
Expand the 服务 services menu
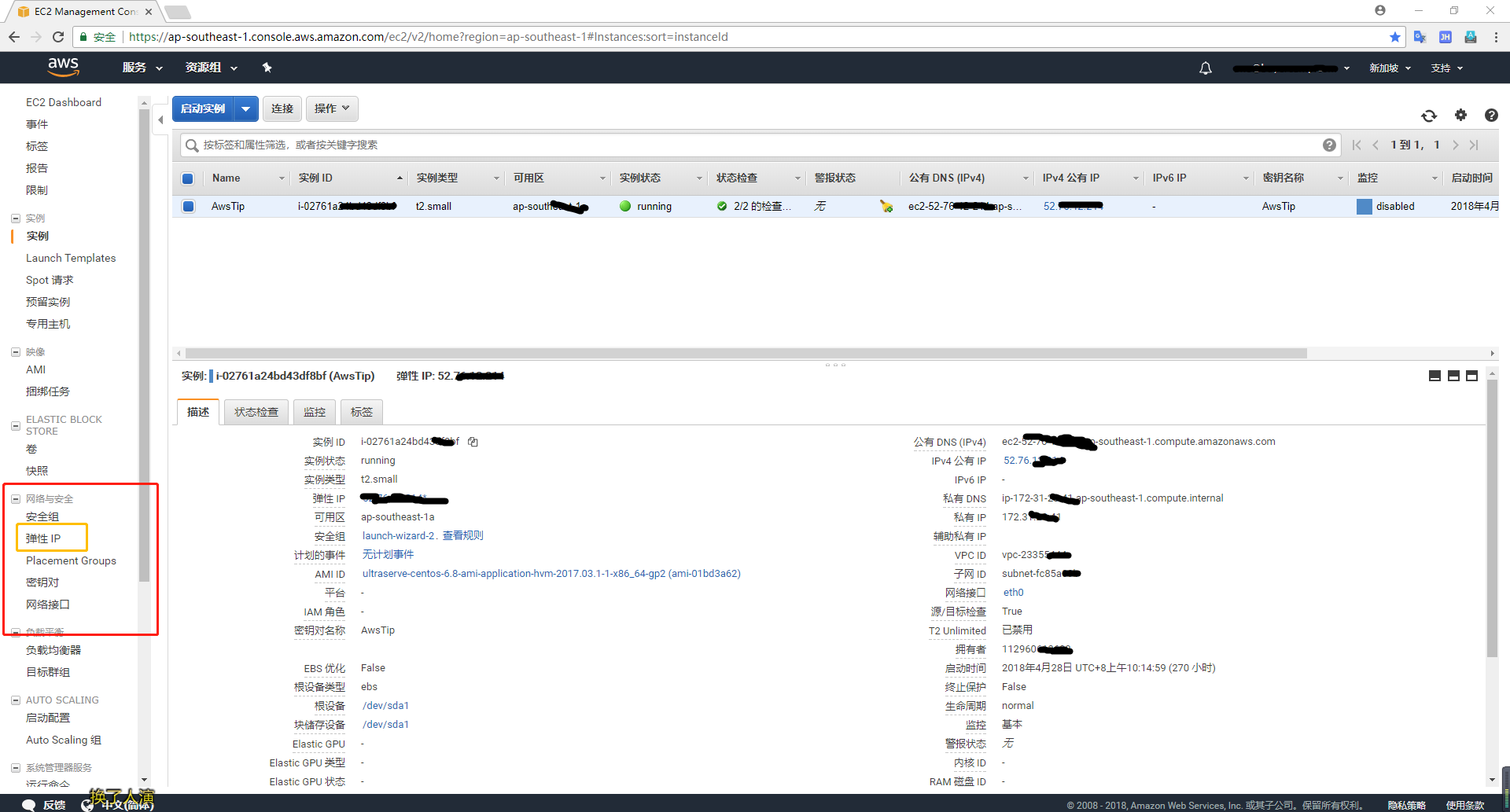click(142, 68)
